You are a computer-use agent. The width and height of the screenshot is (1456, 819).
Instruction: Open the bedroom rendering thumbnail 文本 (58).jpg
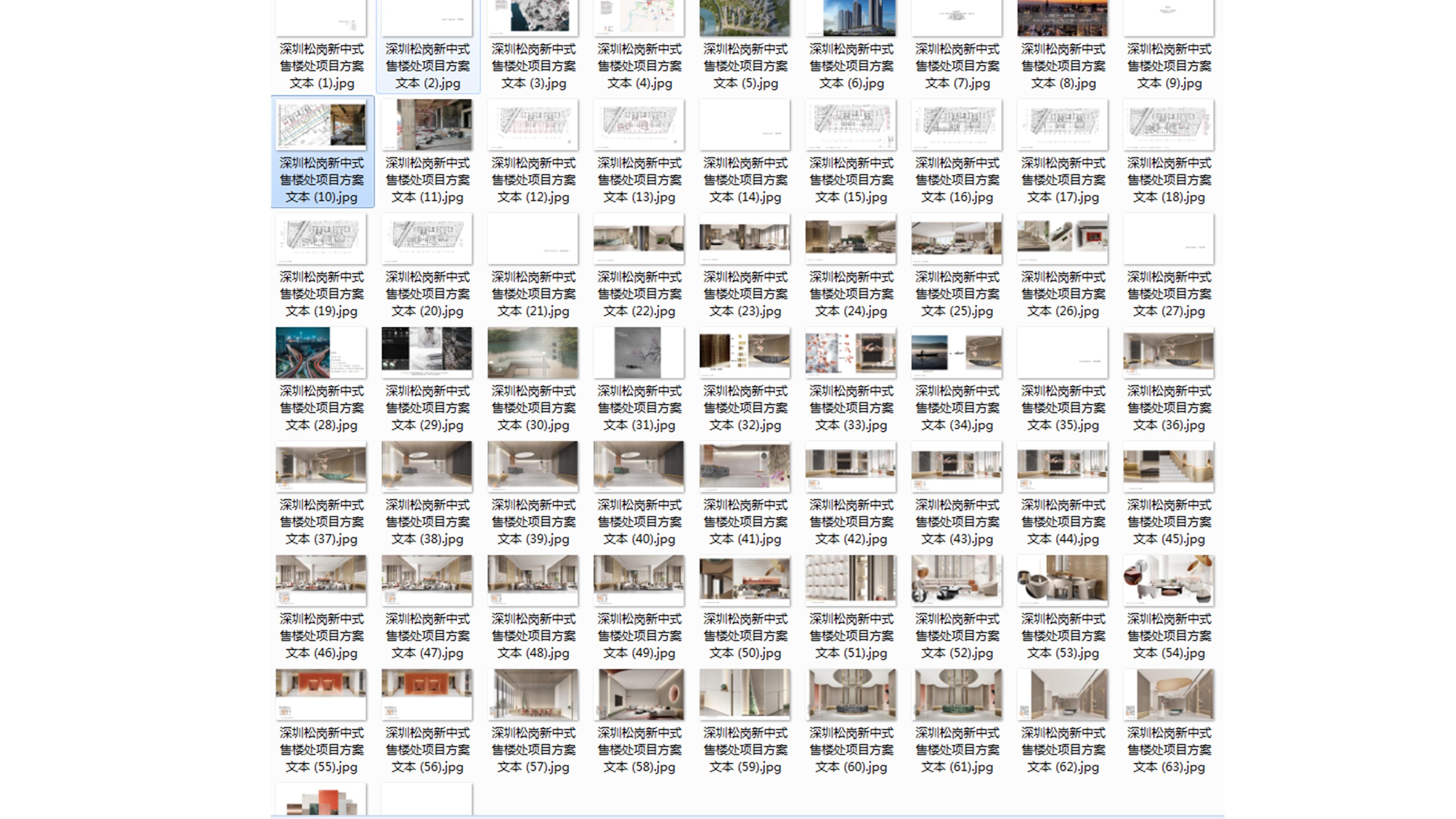(639, 694)
